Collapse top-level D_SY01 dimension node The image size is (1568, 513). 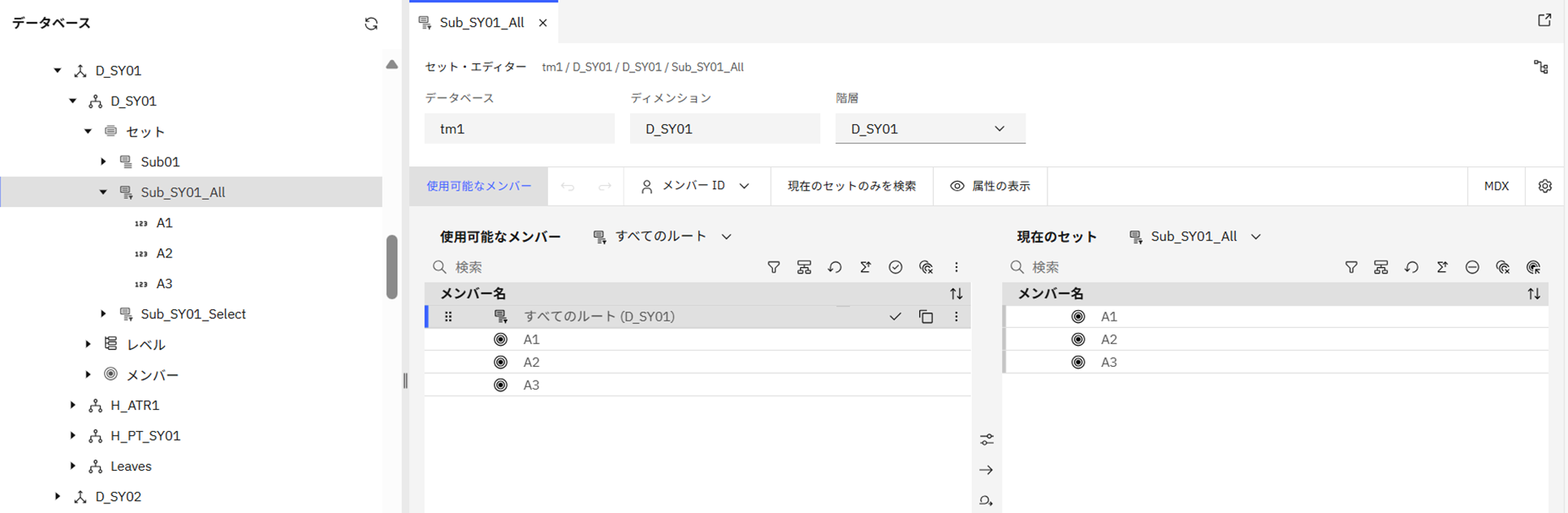coord(58,71)
